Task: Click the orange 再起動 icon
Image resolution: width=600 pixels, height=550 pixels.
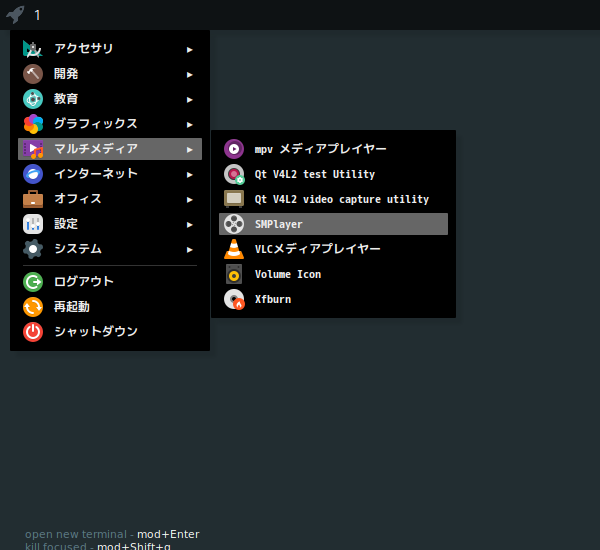Action: click(x=33, y=307)
